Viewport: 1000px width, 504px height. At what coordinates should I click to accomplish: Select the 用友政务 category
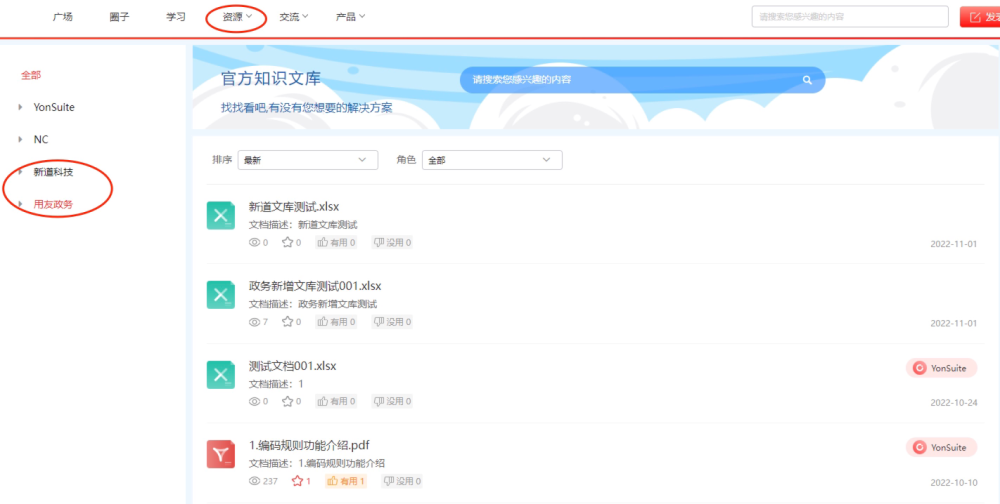click(x=53, y=204)
